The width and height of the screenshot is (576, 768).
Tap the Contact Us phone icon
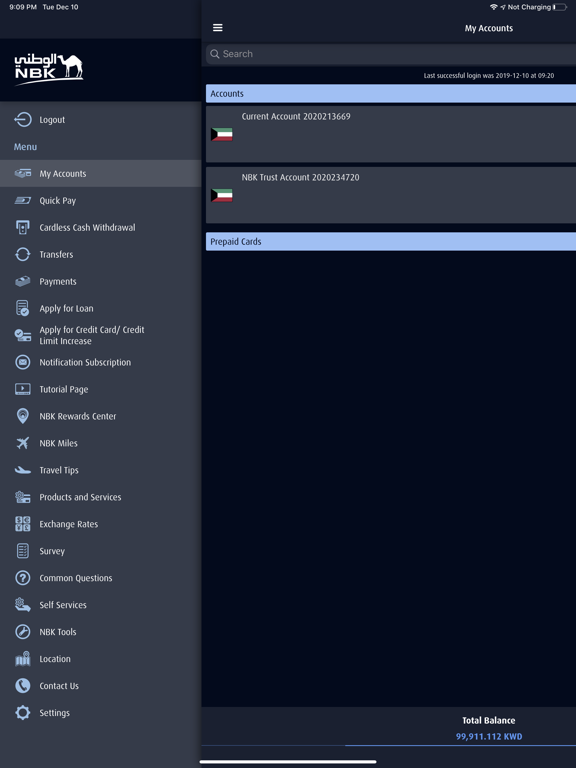[x=23, y=685]
